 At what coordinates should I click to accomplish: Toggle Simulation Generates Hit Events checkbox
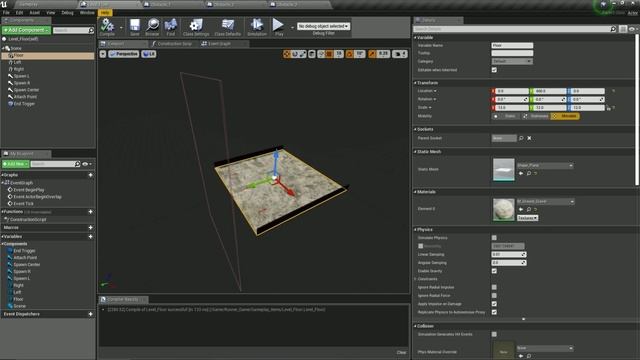point(494,334)
